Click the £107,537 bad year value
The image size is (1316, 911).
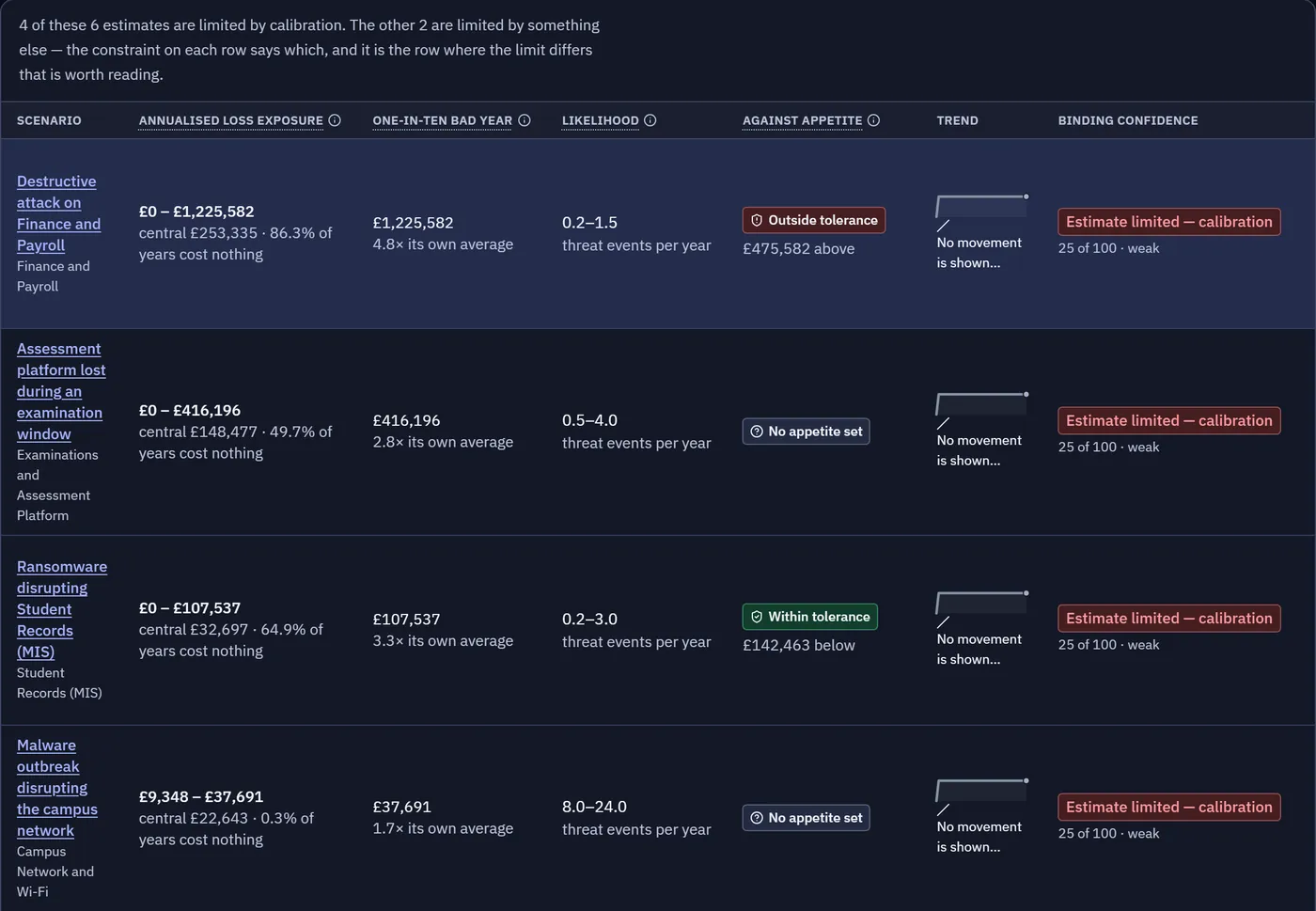[407, 619]
